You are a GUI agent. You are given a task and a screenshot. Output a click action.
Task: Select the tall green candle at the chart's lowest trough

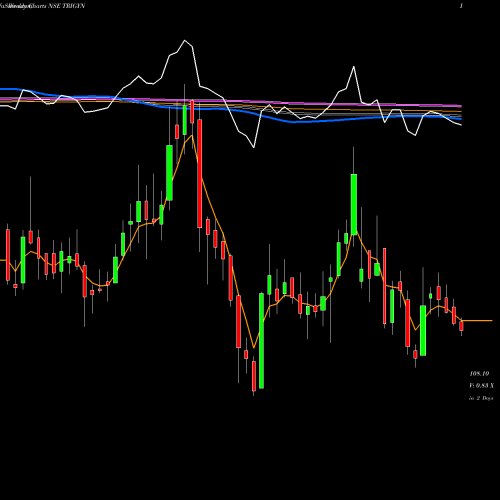click(261, 341)
